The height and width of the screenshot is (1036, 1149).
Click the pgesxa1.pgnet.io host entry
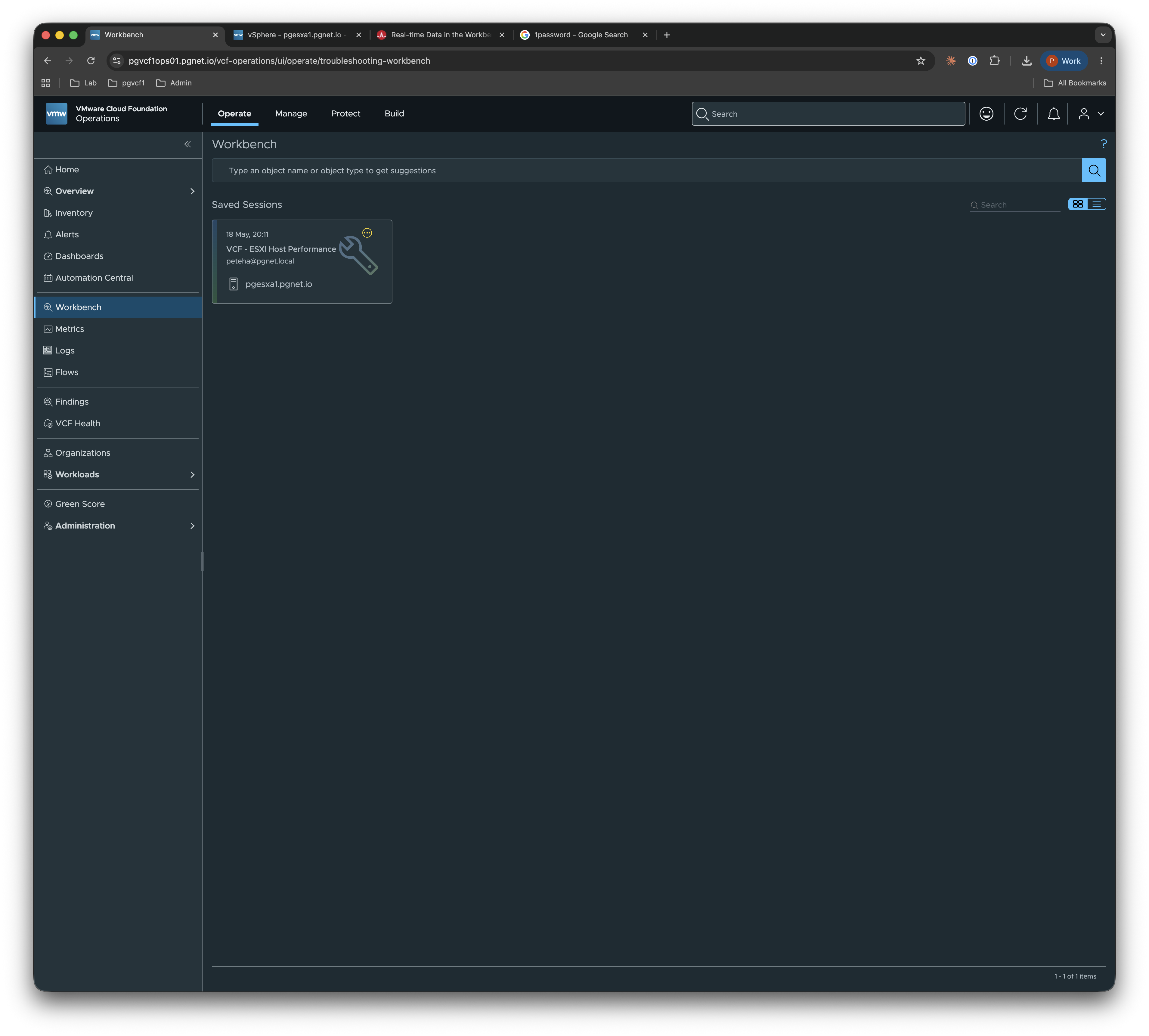[278, 284]
